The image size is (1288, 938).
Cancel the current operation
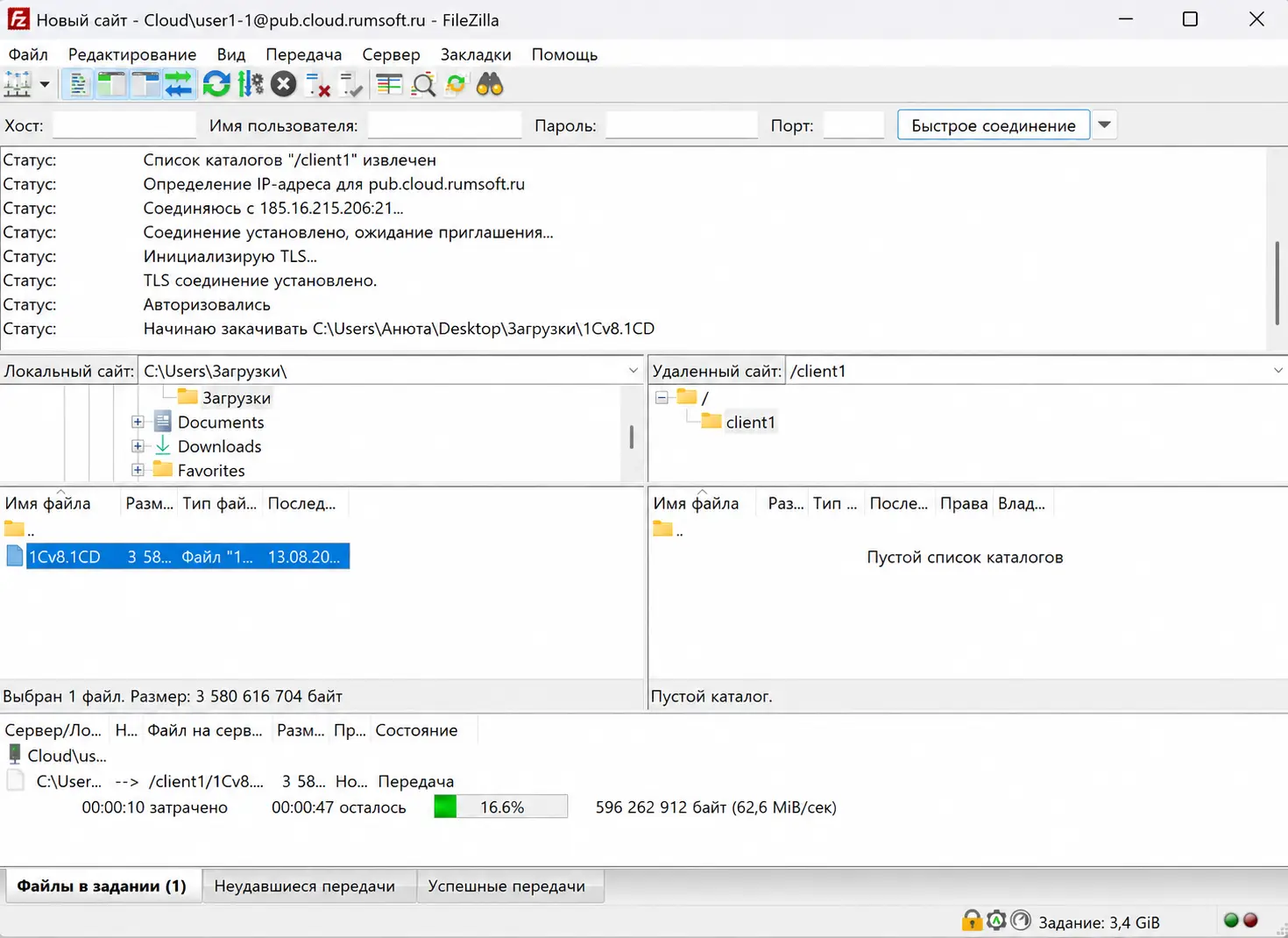tap(283, 84)
